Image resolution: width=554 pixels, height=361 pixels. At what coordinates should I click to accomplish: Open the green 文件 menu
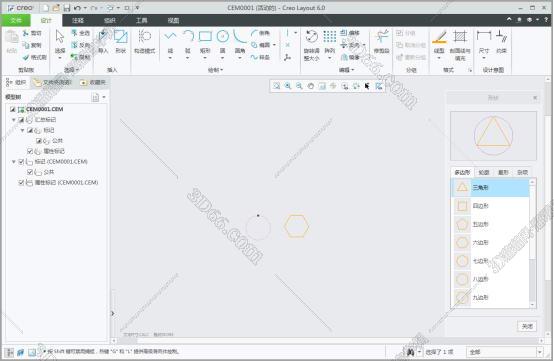16,20
